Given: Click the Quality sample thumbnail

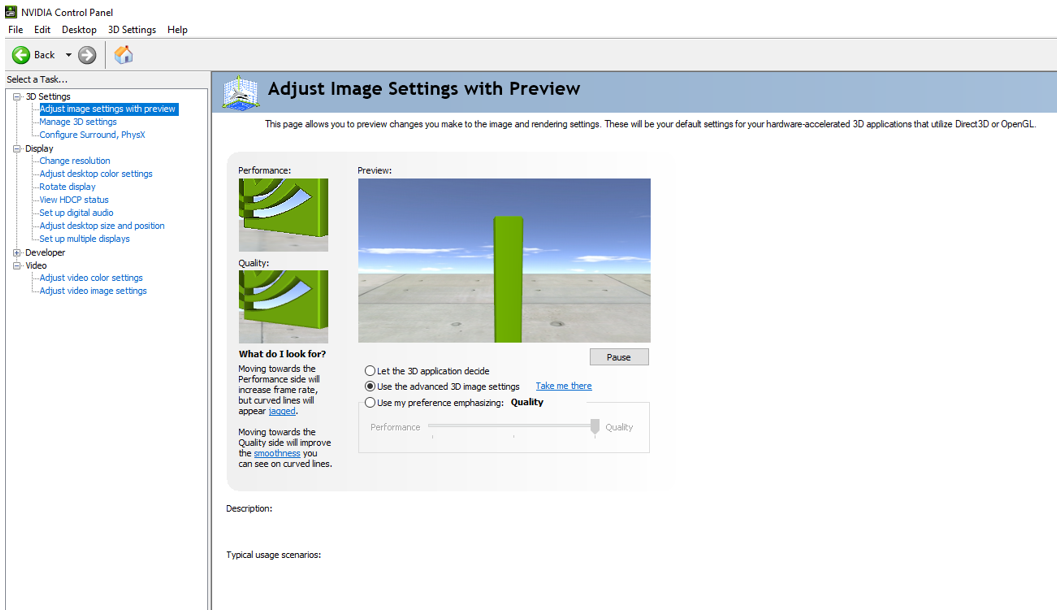Looking at the screenshot, I should pos(283,307).
